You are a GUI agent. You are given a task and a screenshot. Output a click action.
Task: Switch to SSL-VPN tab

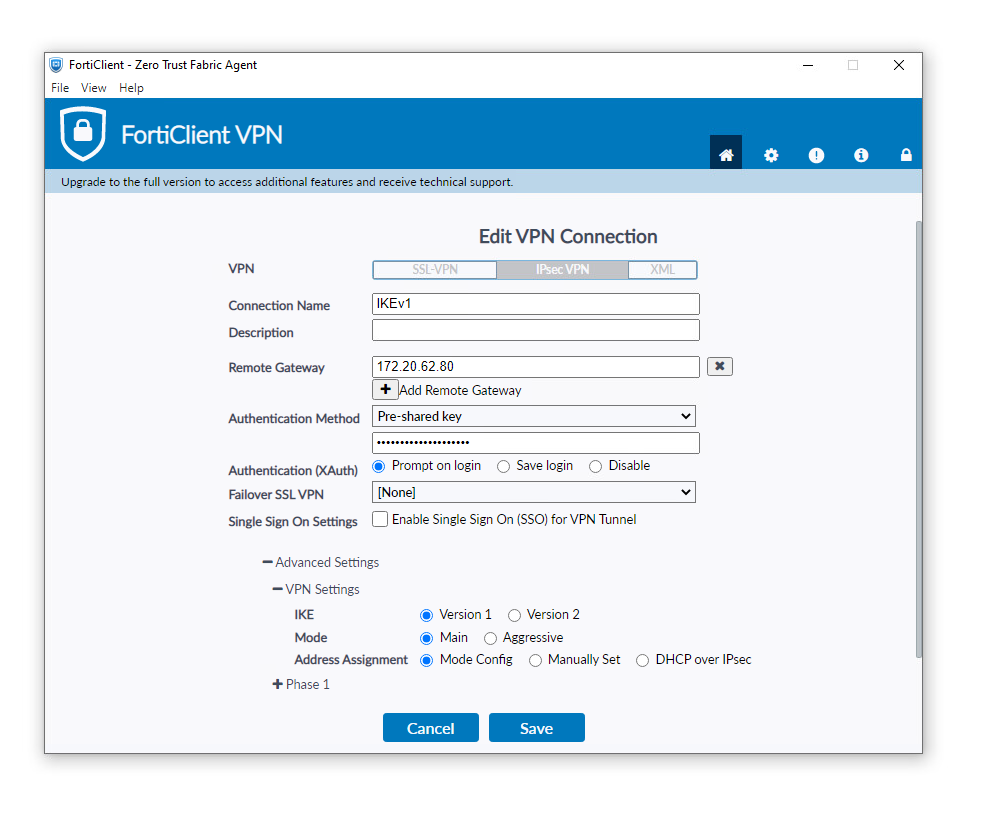[435, 270]
